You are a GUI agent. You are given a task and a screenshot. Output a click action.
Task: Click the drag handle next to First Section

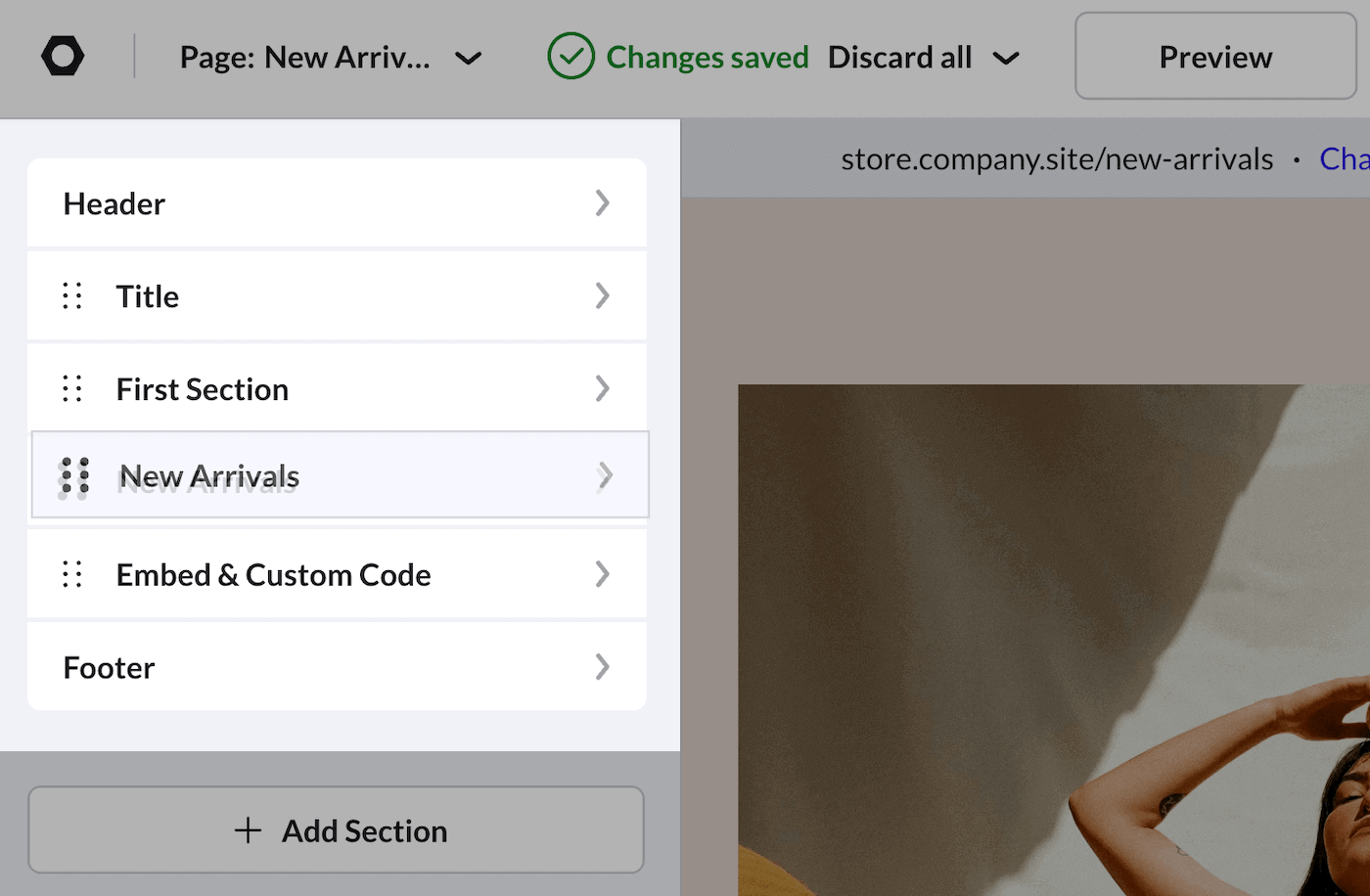(x=71, y=388)
